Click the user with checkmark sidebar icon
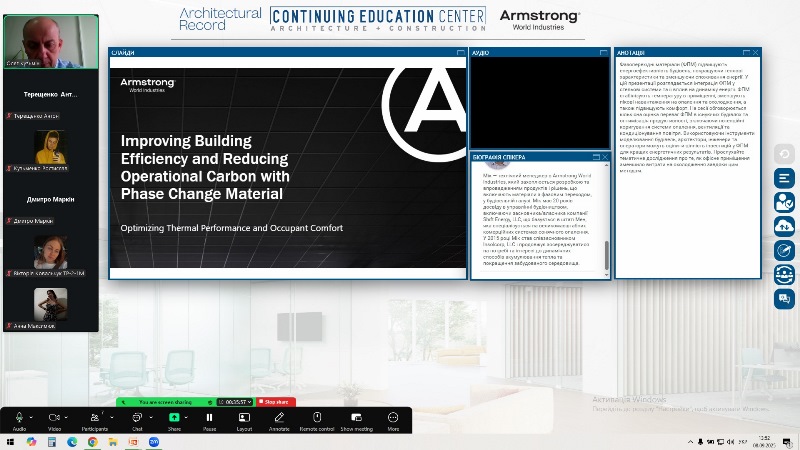 coord(784,202)
